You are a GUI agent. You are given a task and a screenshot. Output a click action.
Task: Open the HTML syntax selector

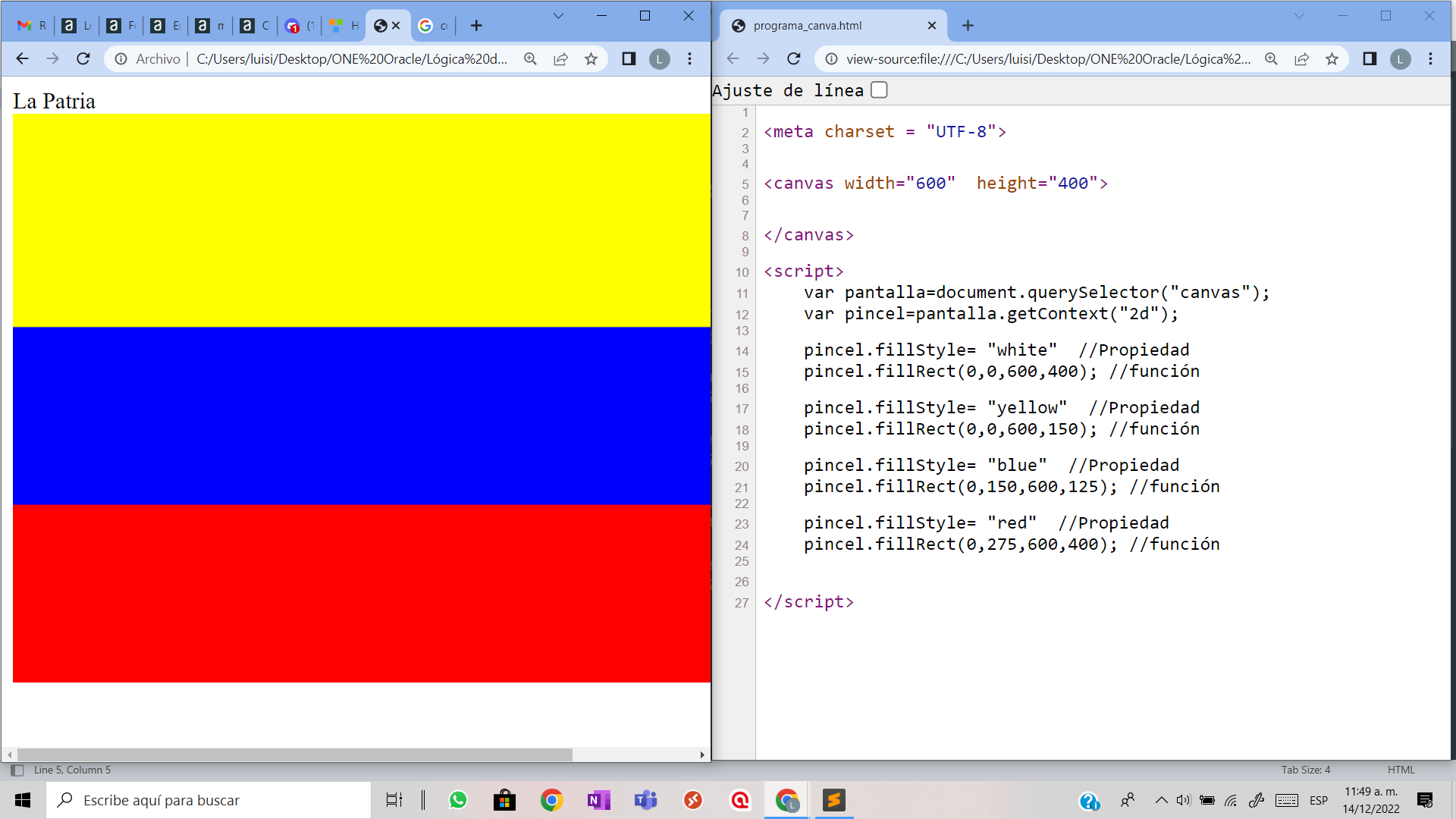pos(1401,770)
